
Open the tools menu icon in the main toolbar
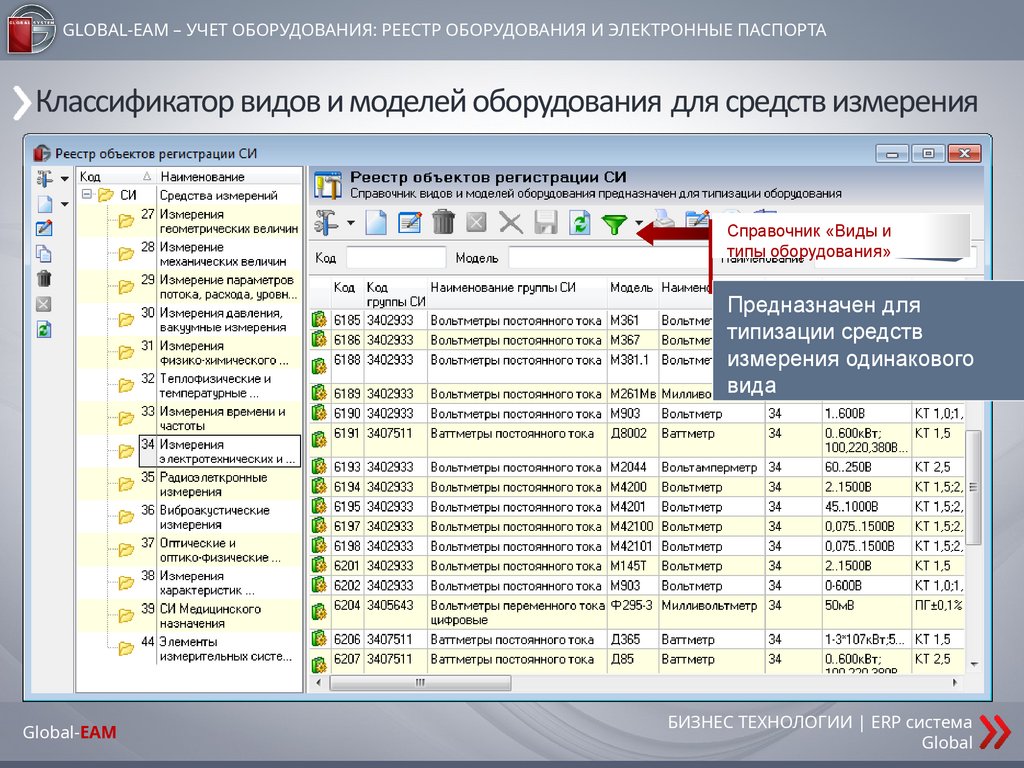[327, 223]
